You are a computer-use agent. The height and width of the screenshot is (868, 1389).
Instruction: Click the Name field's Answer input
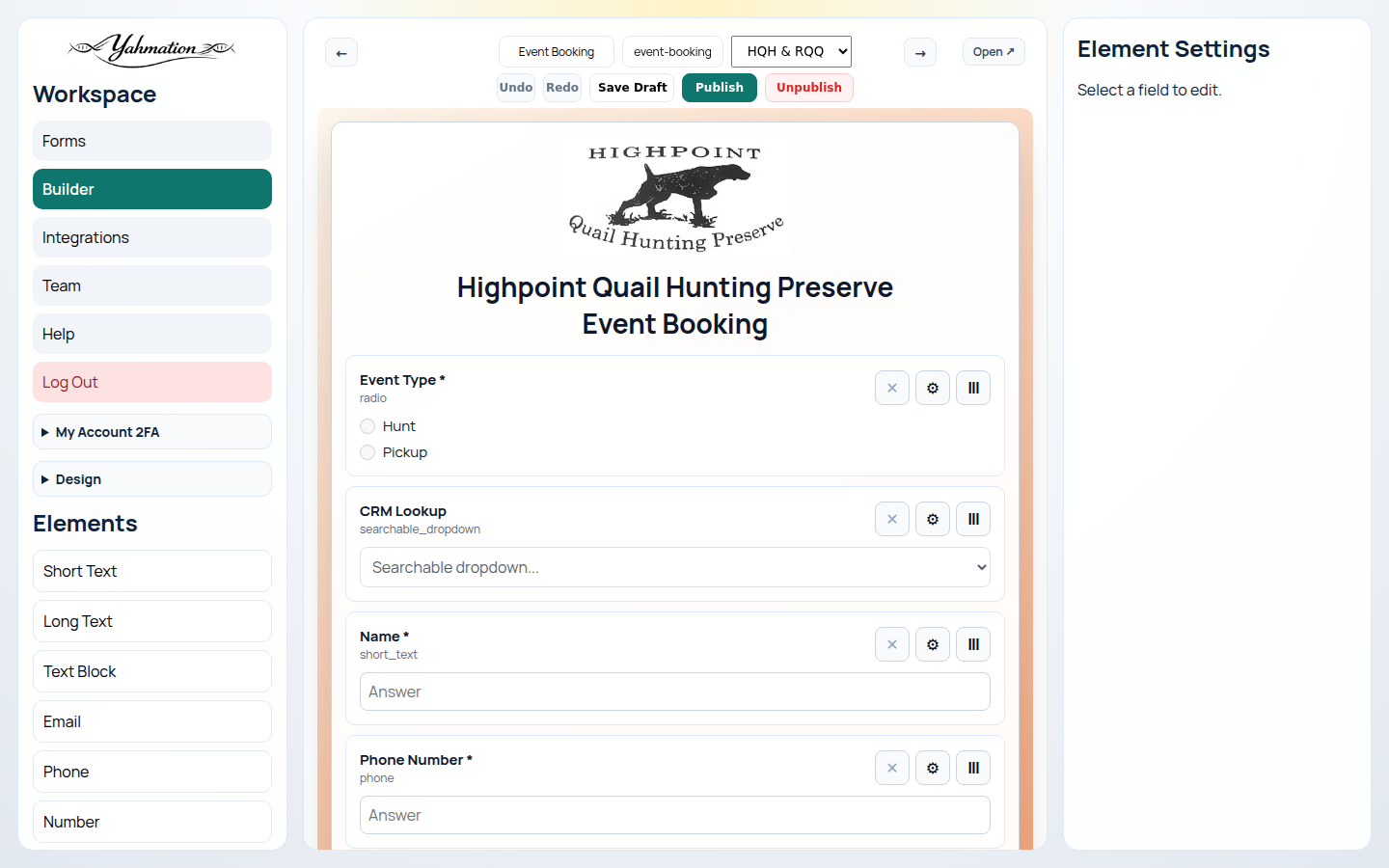674,692
